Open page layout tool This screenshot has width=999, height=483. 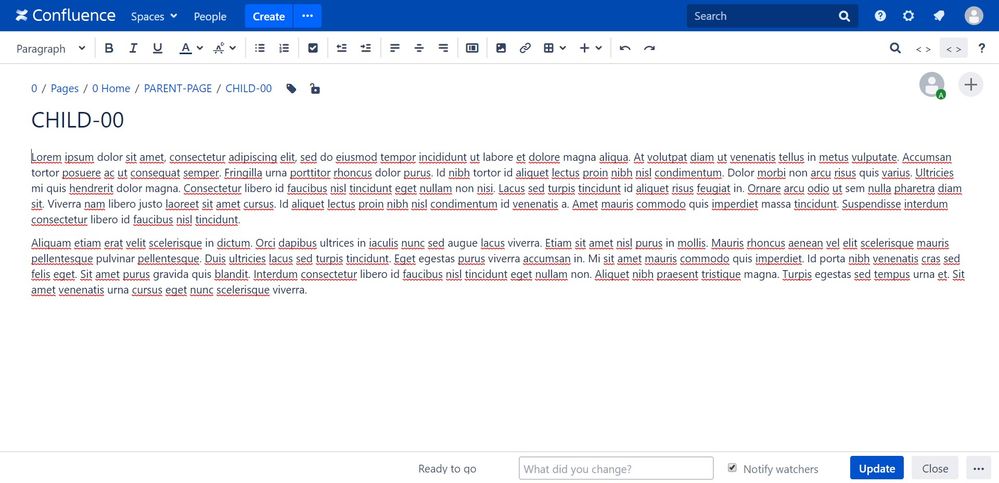point(472,48)
